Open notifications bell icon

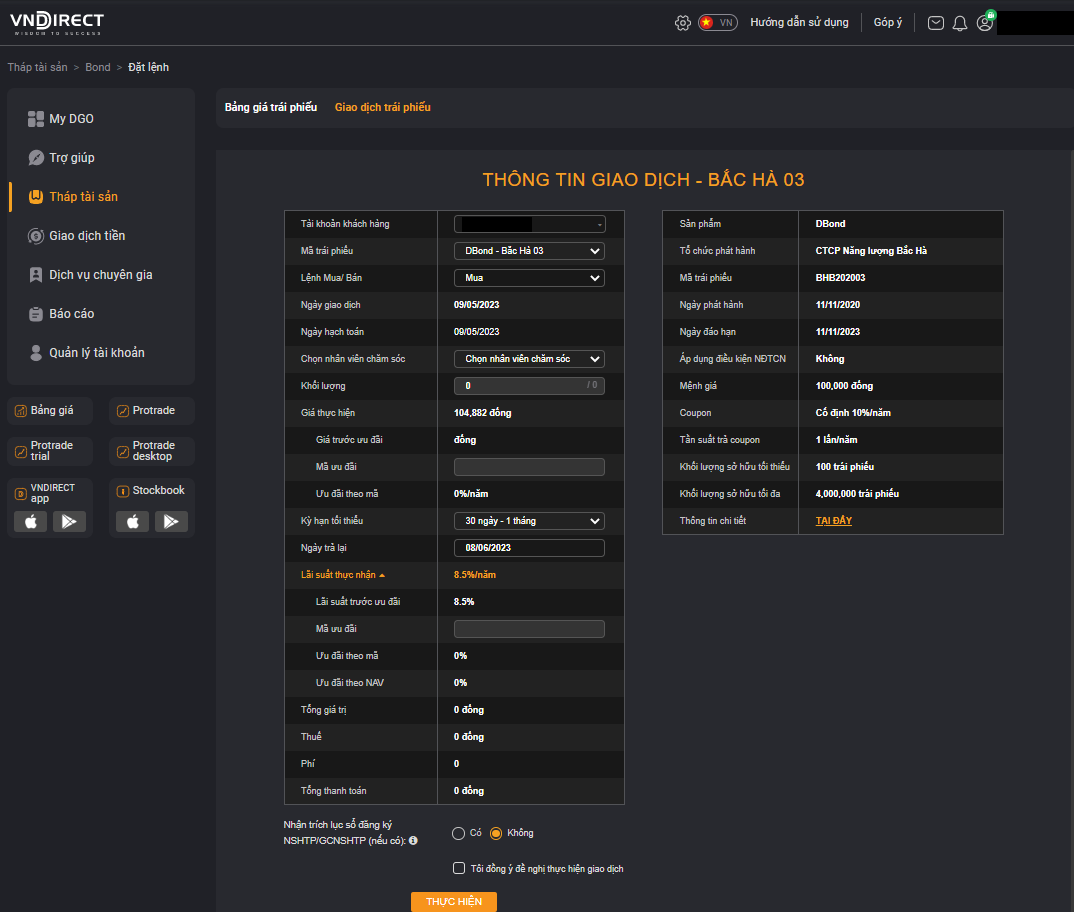point(960,23)
